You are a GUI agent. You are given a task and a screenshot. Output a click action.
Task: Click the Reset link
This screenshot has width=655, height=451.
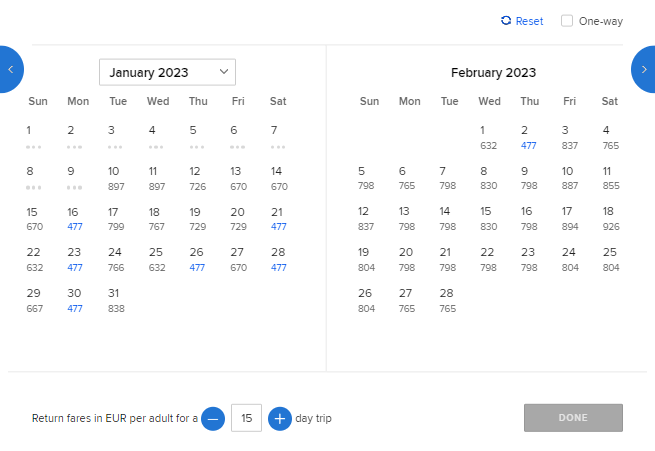coord(529,21)
